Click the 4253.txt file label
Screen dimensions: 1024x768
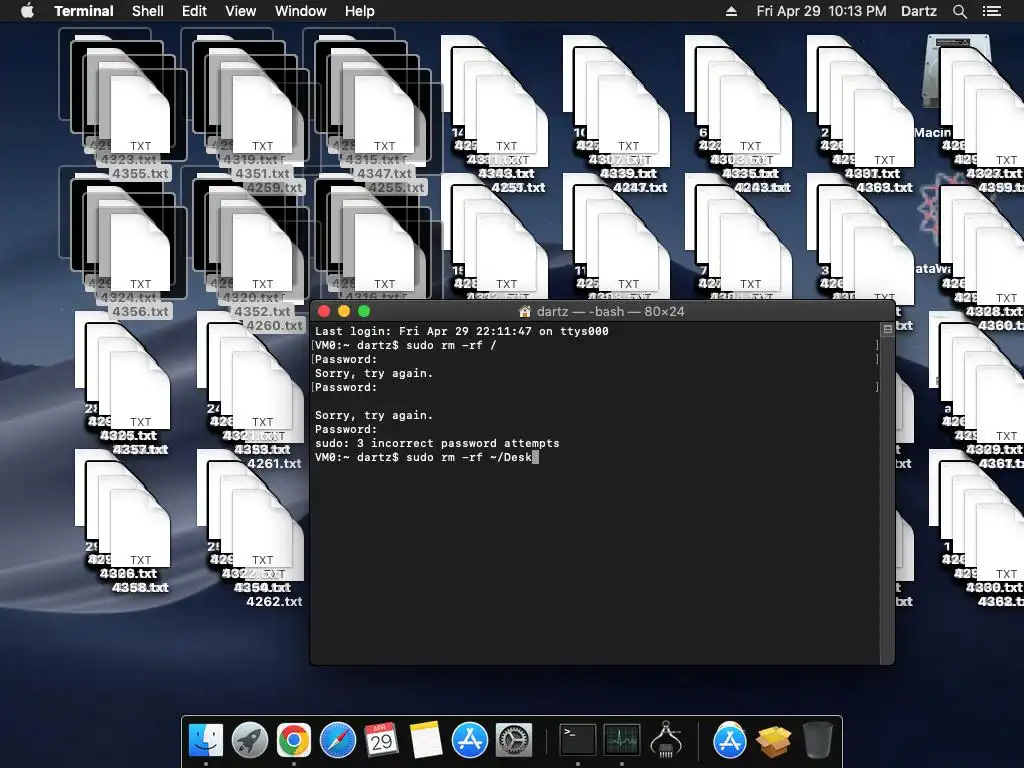pyautogui.click(x=518, y=187)
